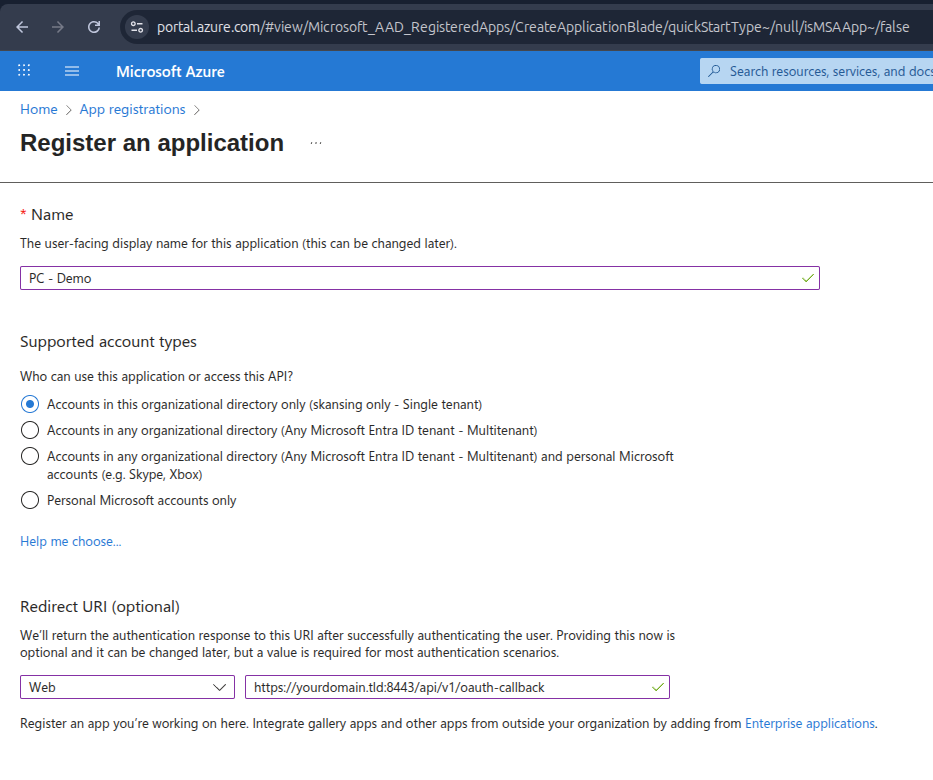Viewport: 933px width, 780px height.
Task: Select single tenant directory accounts only
Action: [x=30, y=404]
